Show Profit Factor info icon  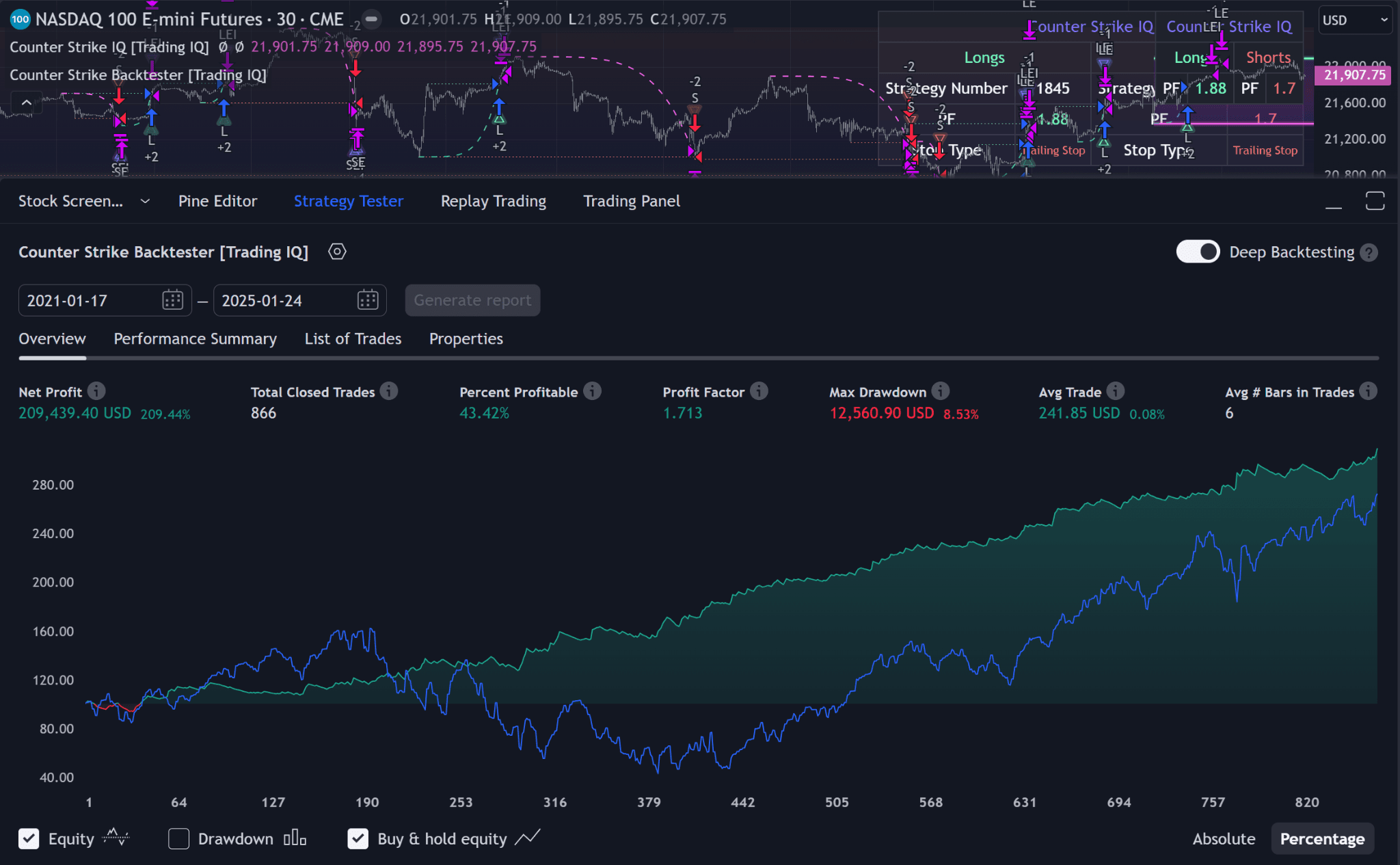click(x=759, y=391)
